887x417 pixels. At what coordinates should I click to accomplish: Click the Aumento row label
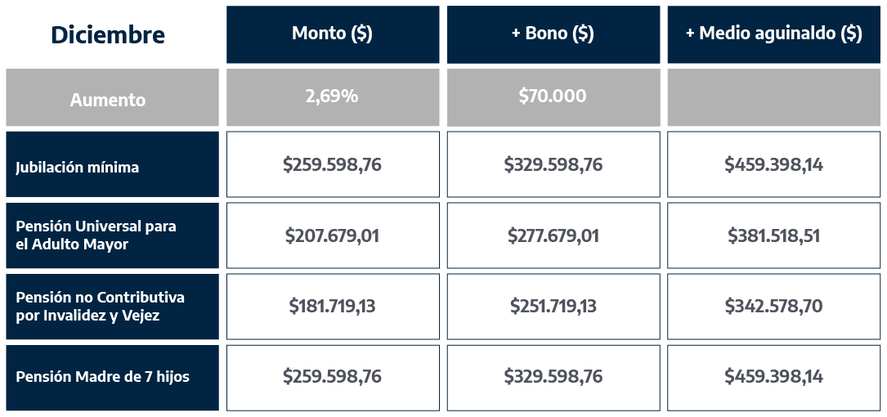108,99
